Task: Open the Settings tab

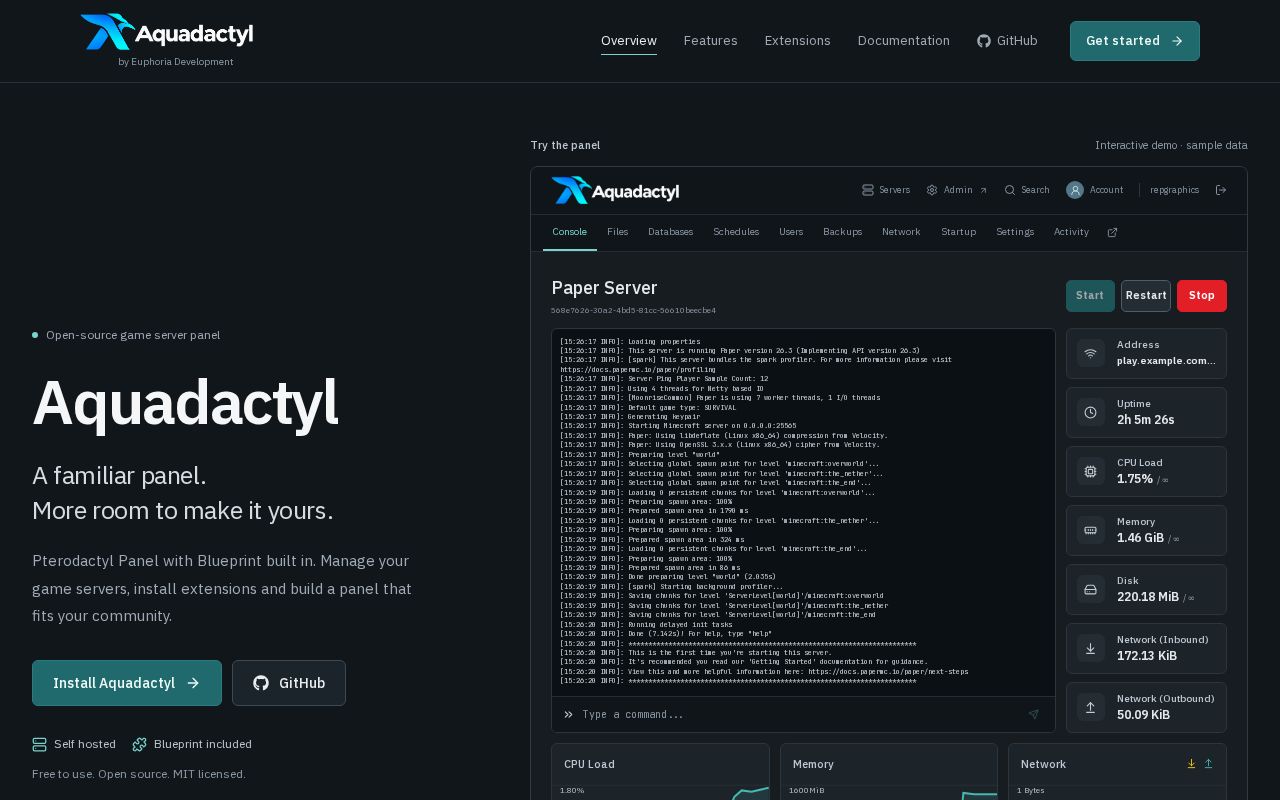Action: point(1015,232)
